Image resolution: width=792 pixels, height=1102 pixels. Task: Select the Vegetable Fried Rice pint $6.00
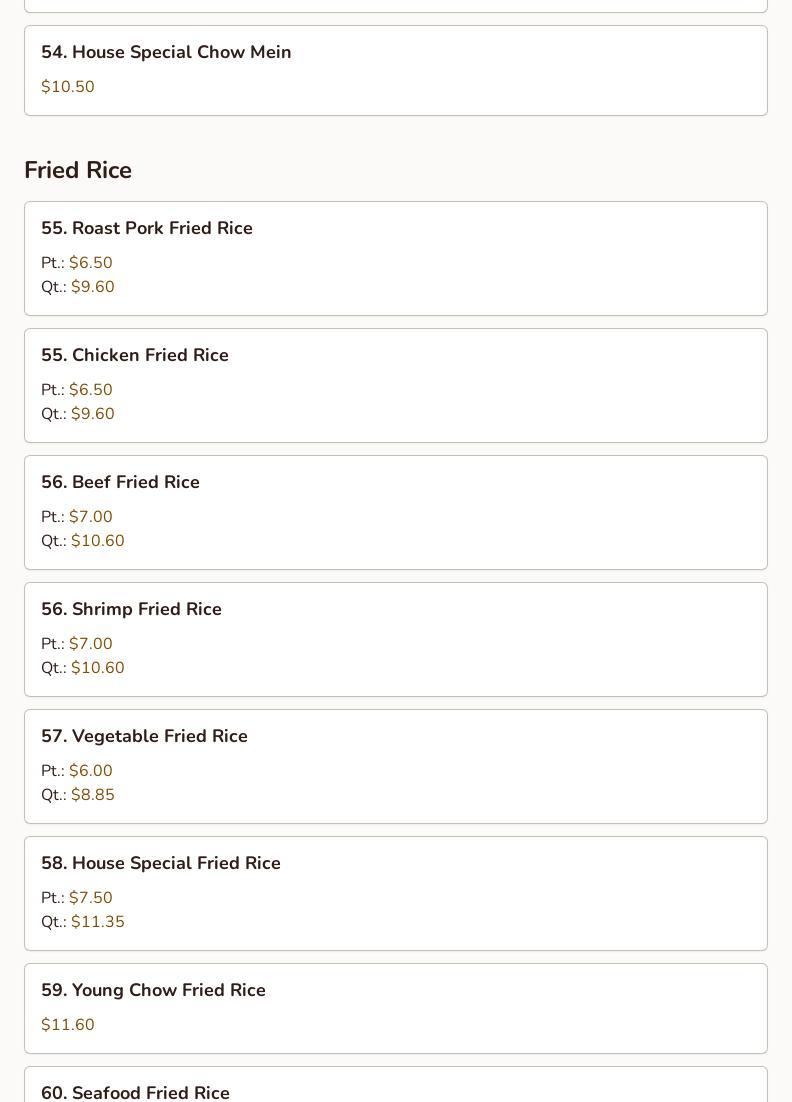click(x=90, y=771)
